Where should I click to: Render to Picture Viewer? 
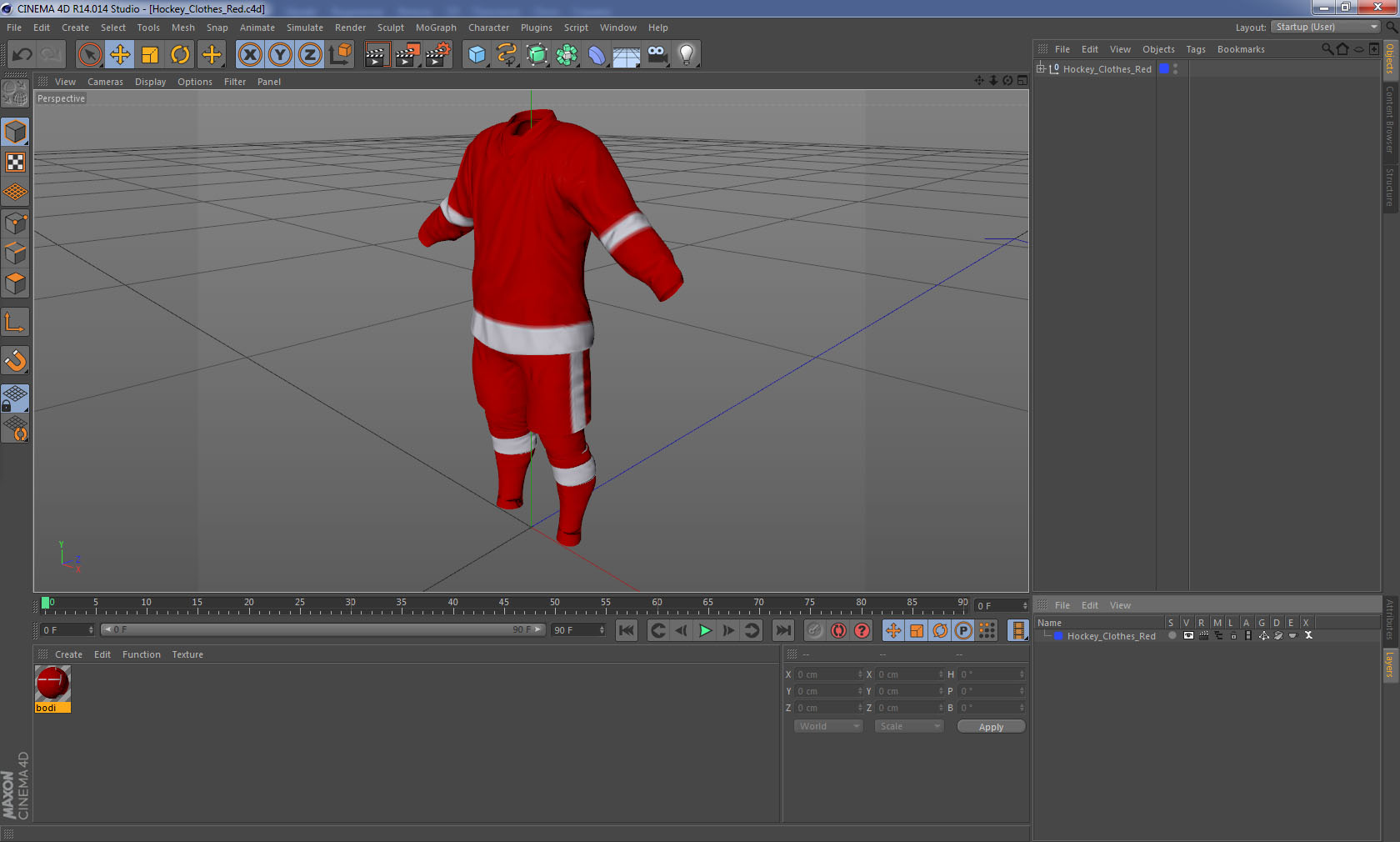[407, 55]
